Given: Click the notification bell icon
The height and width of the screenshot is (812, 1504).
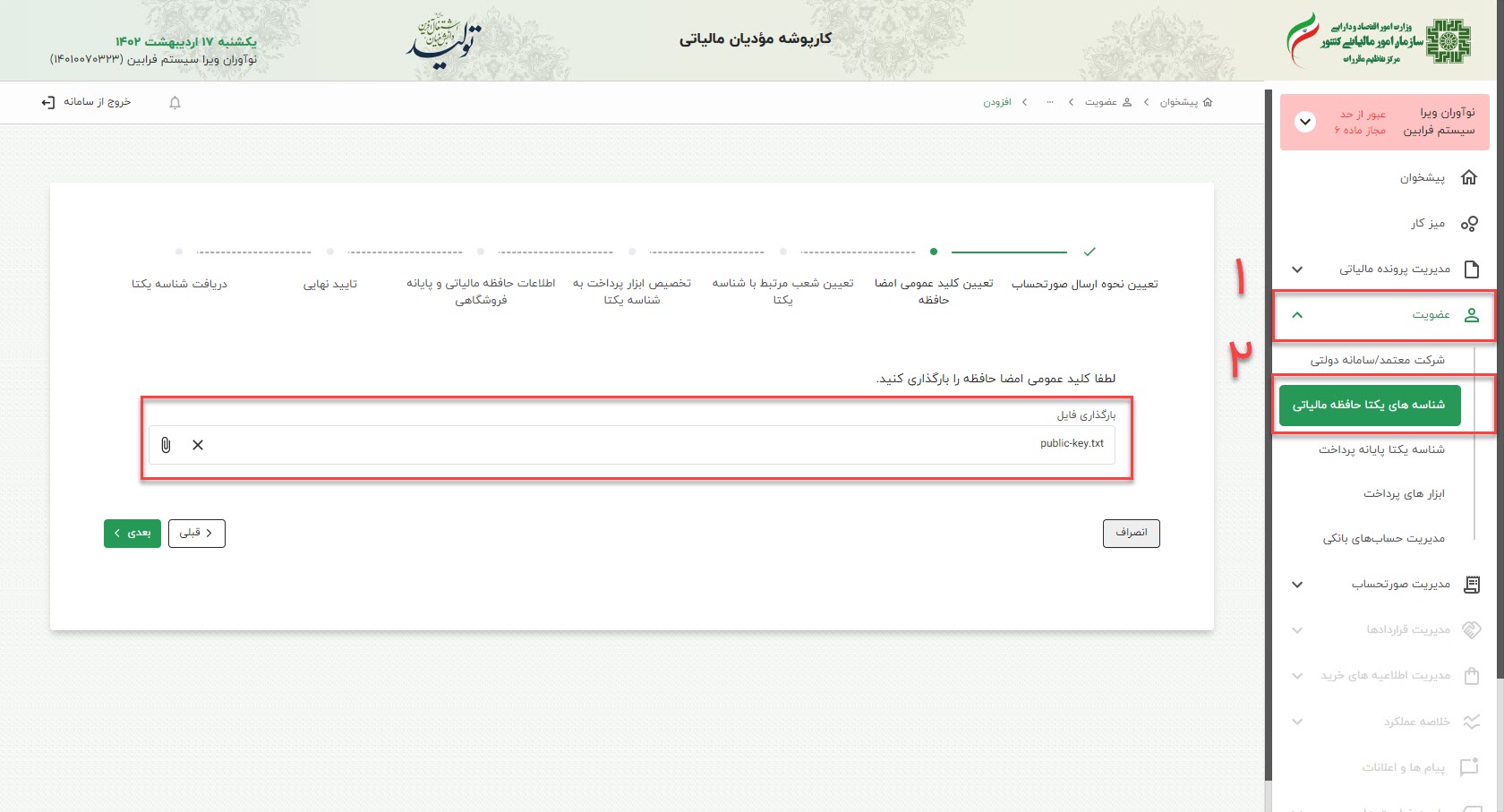Looking at the screenshot, I should [175, 103].
